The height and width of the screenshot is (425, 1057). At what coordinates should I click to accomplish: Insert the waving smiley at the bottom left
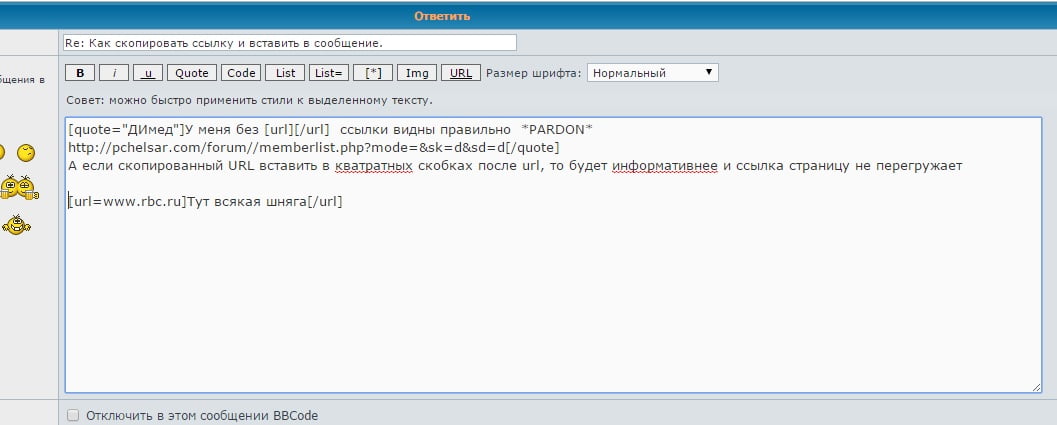click(x=17, y=224)
